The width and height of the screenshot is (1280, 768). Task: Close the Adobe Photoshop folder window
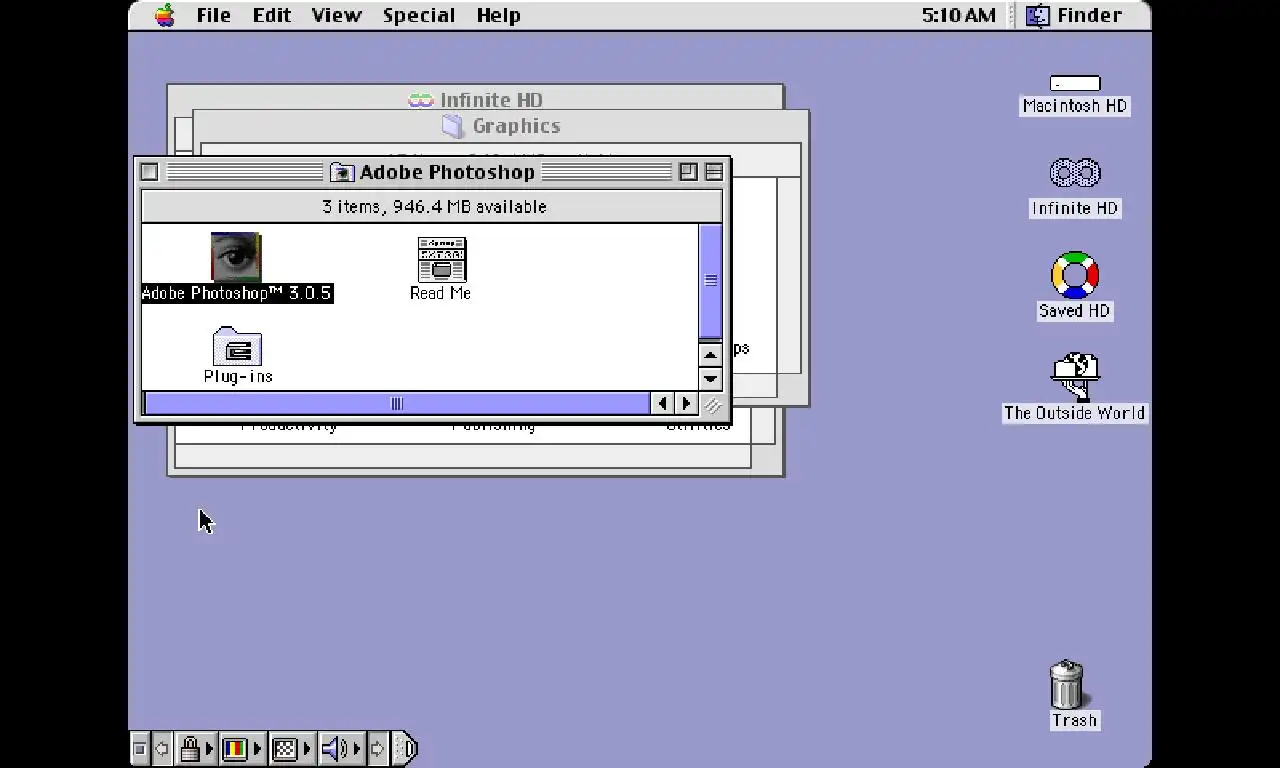(149, 172)
